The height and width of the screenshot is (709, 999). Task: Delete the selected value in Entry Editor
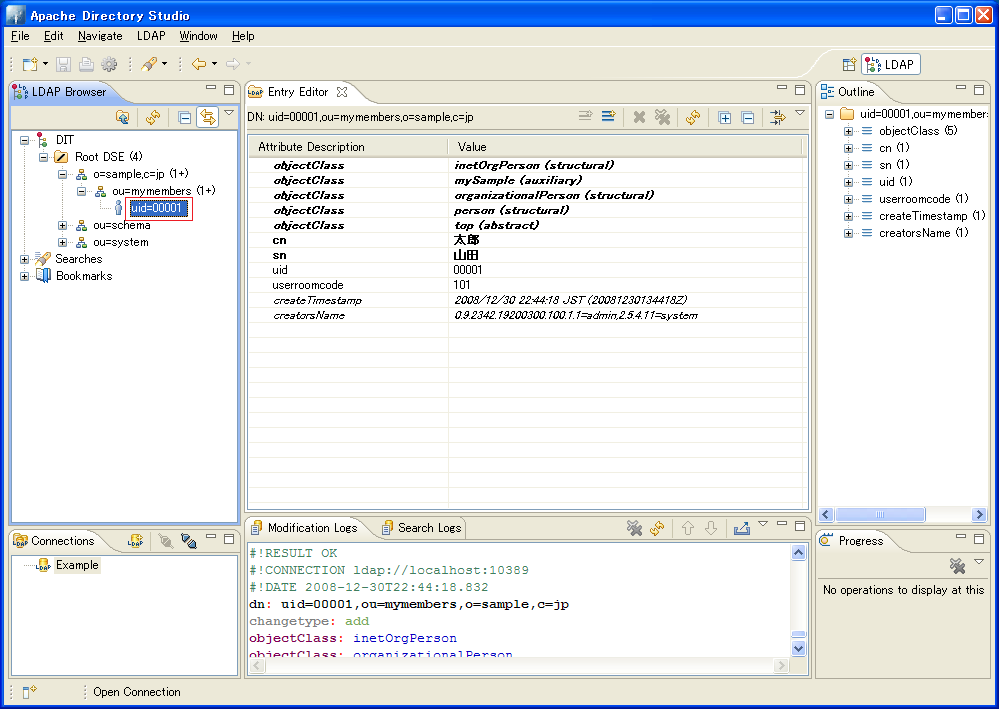tap(639, 117)
